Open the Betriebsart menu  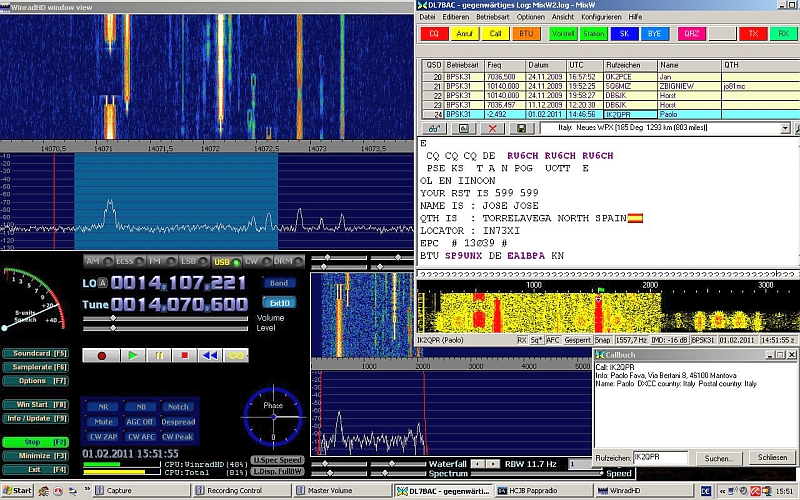pos(492,17)
